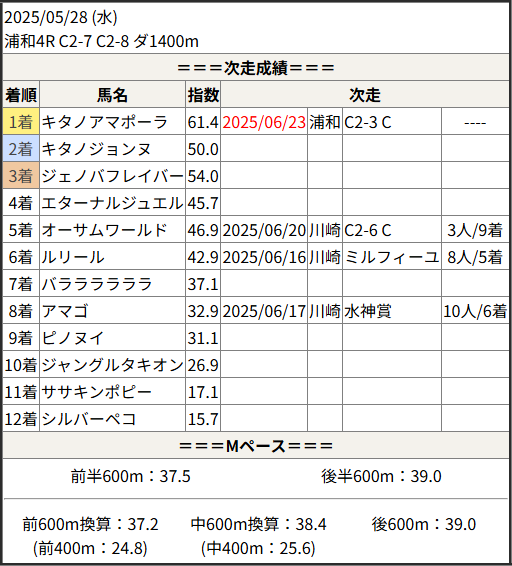This screenshot has width=512, height=566.
Task: Select the 3人/9着 result cell
Action: tap(475, 230)
